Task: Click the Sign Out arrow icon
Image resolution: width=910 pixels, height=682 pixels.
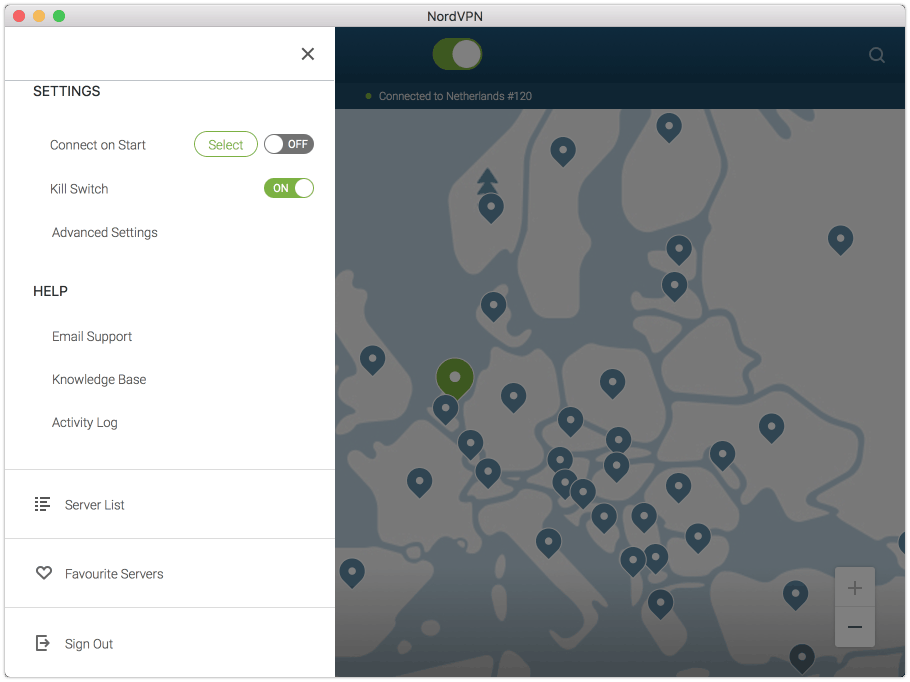Action: 42,643
